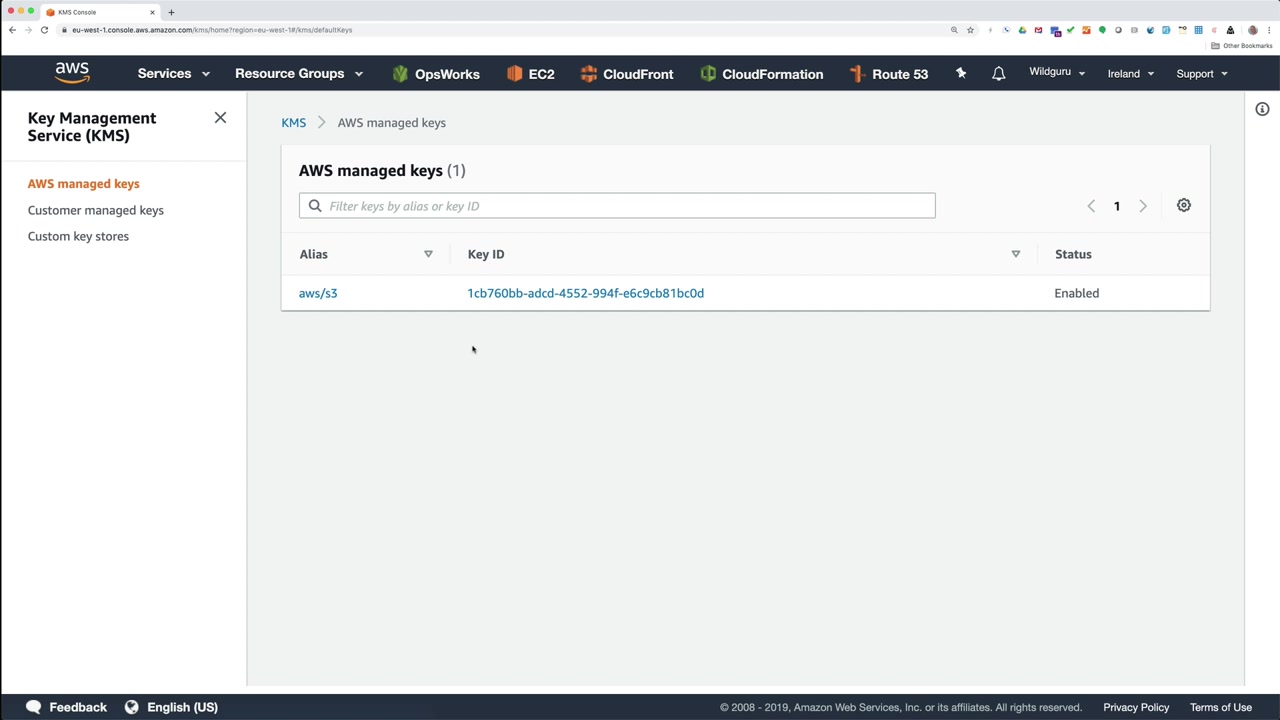Expand the Resource Groups dropdown
The height and width of the screenshot is (720, 1280).
pos(299,74)
